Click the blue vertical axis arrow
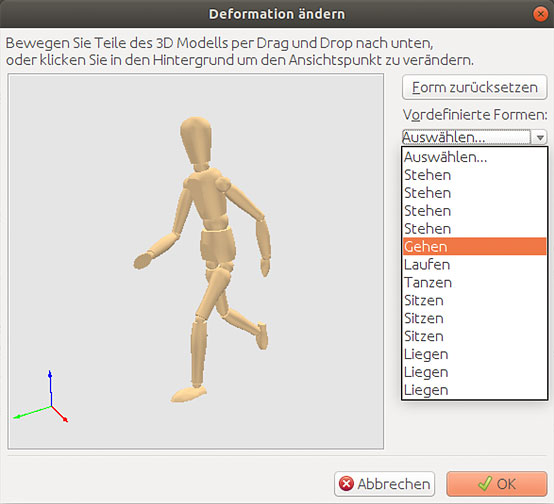The height and width of the screenshot is (504, 554). pos(51,388)
